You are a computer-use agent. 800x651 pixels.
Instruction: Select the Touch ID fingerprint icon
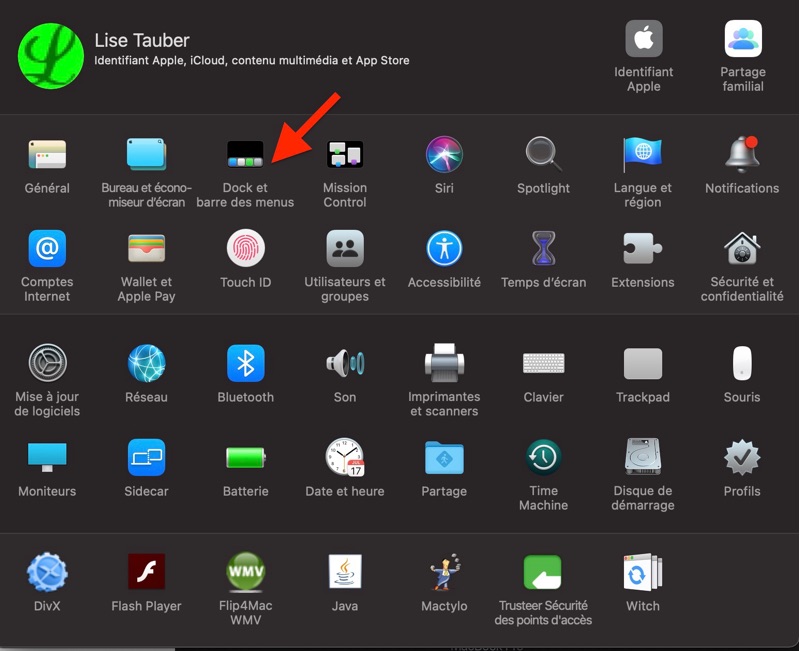click(x=245, y=248)
